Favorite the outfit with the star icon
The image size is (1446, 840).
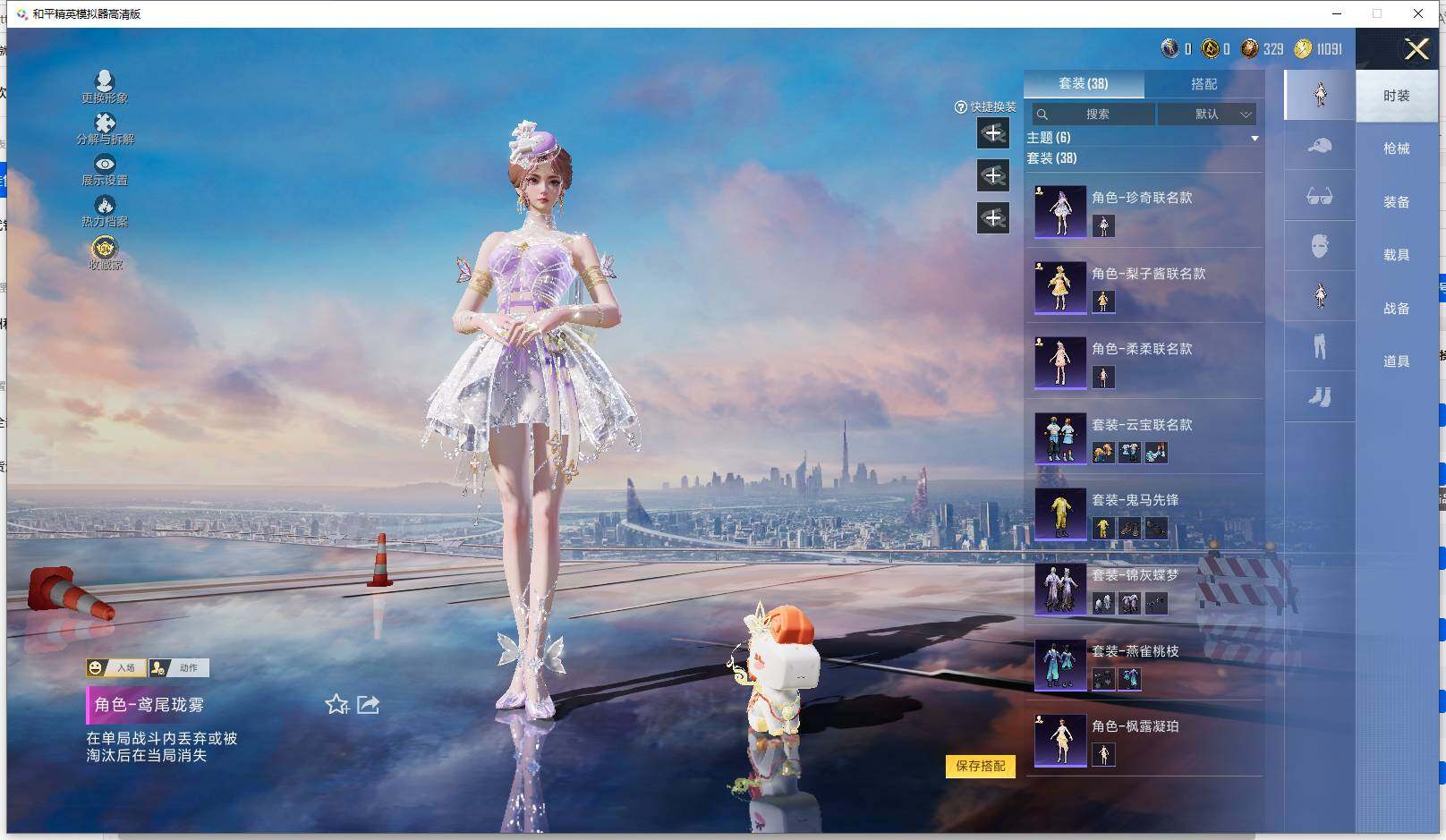coord(336,705)
